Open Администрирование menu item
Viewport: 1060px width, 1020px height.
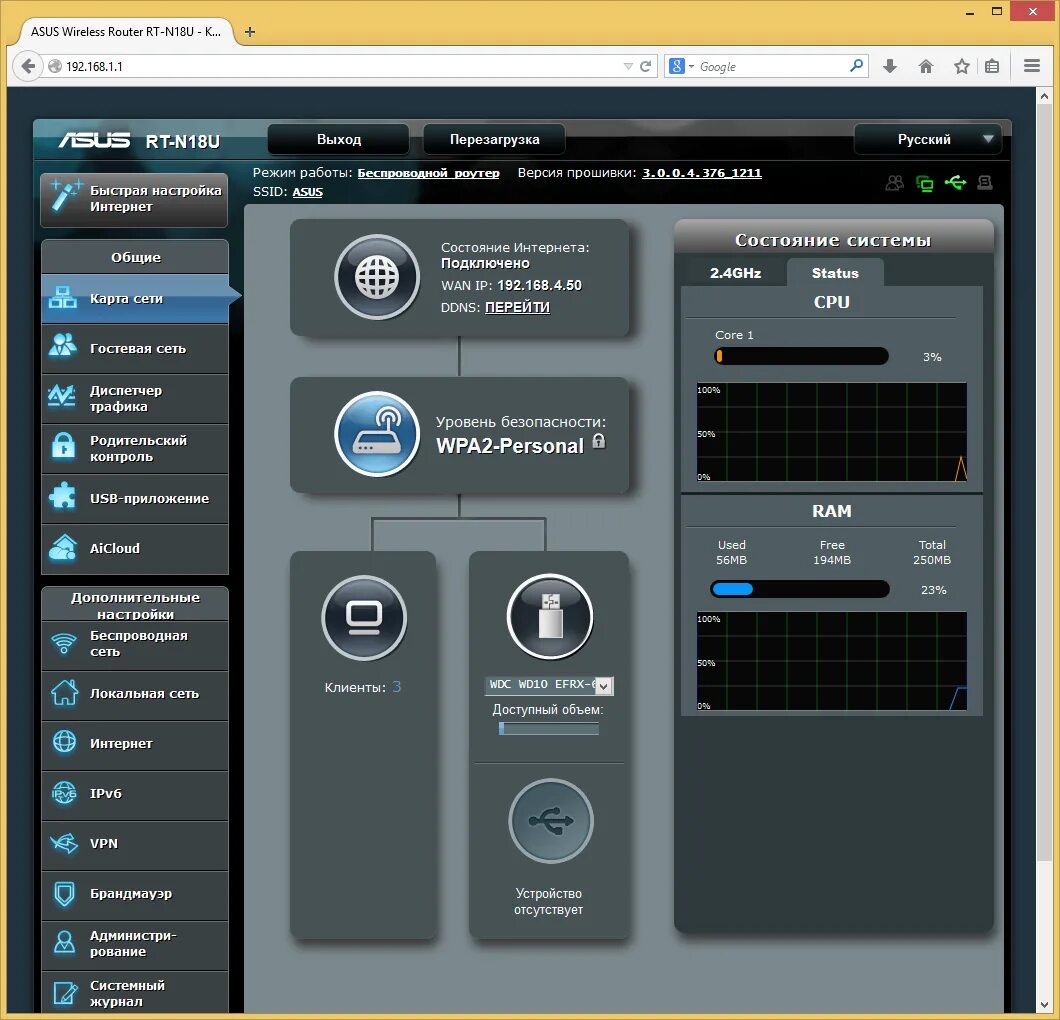point(135,944)
